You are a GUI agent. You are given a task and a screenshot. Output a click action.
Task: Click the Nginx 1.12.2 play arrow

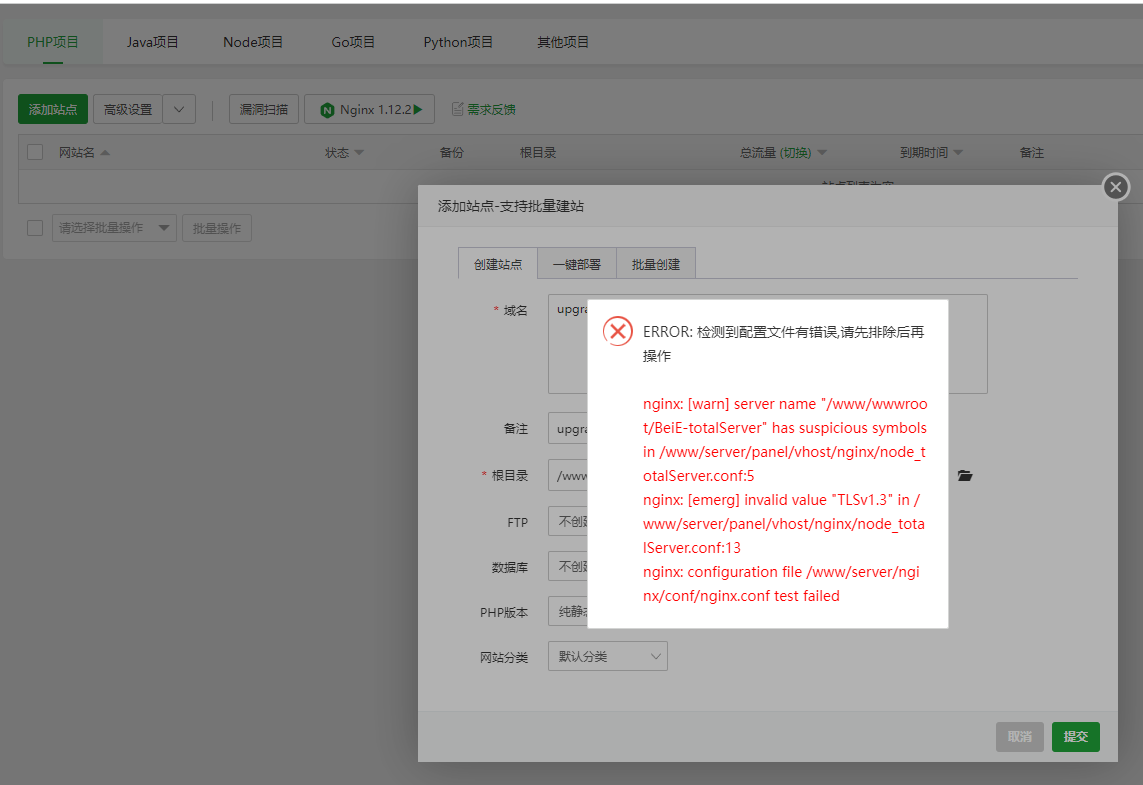418,109
